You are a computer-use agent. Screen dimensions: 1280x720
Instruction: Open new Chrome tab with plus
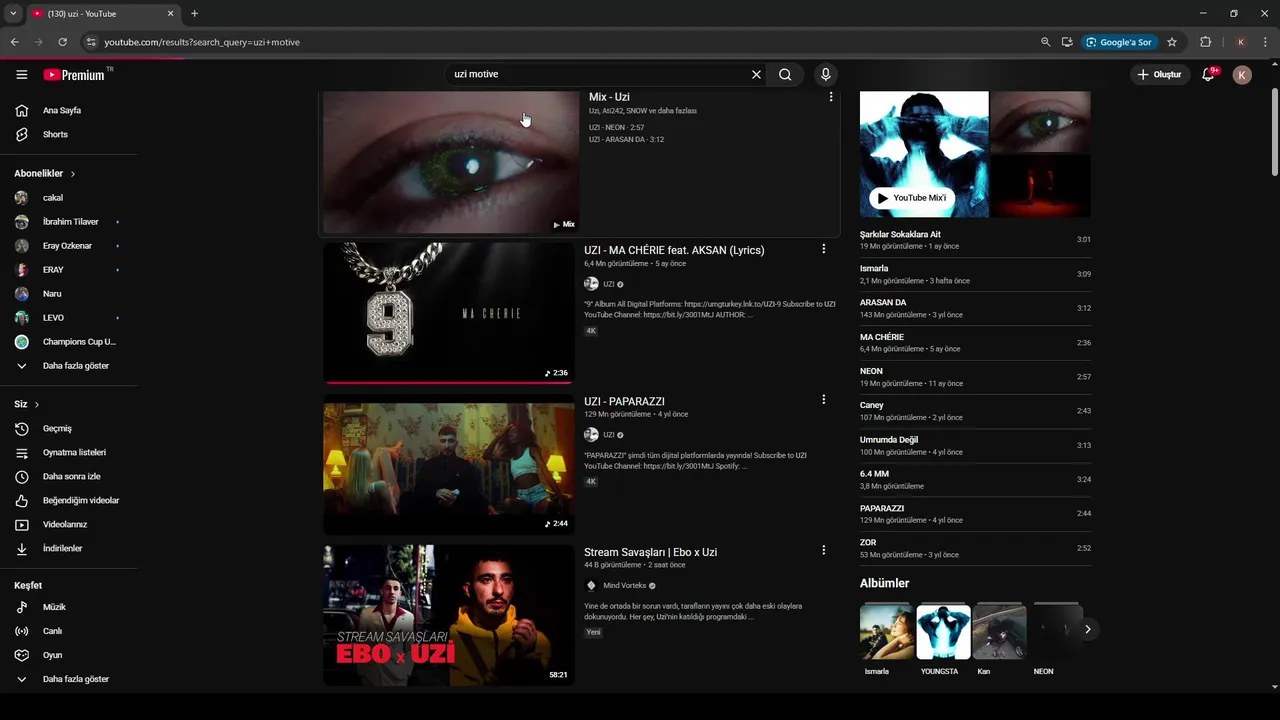tap(194, 14)
